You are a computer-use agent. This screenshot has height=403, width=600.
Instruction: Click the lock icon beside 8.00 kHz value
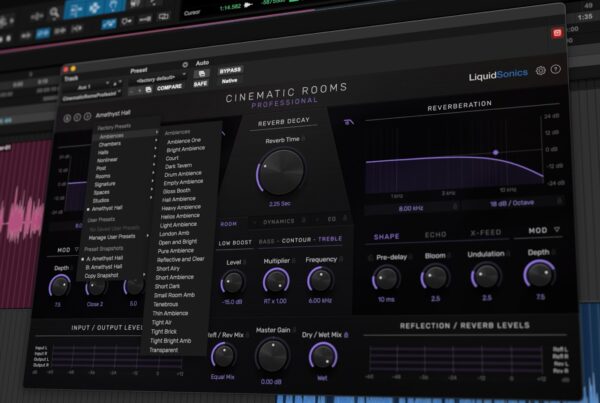455,206
